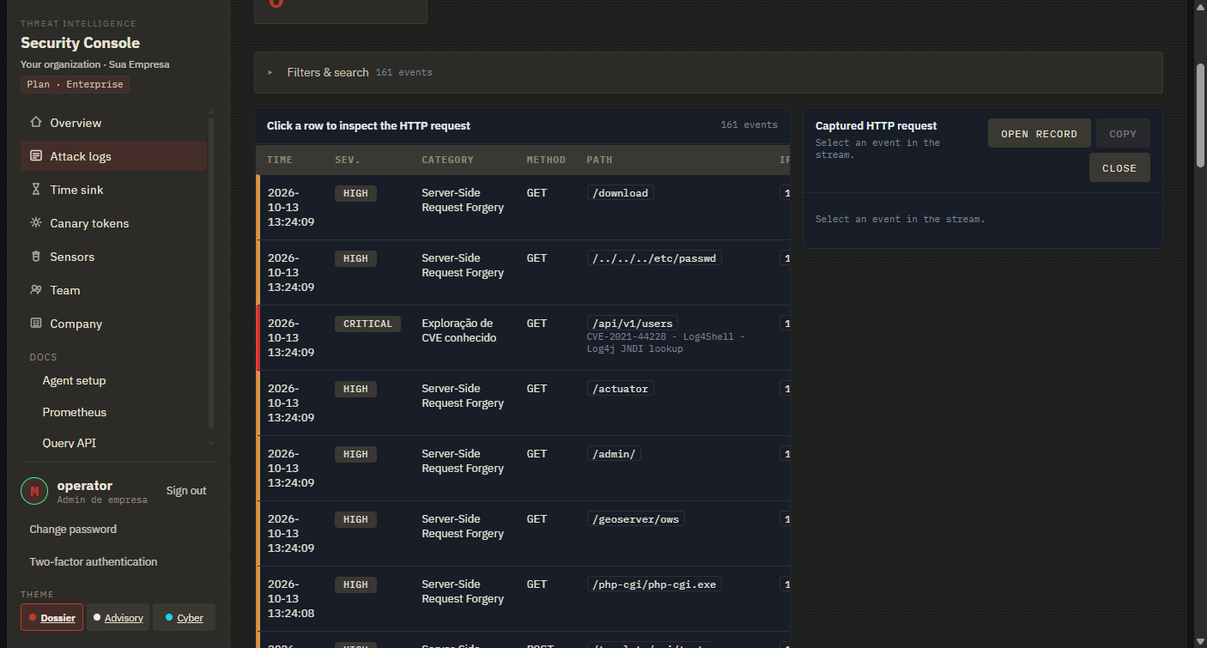Open Team page

114,290
